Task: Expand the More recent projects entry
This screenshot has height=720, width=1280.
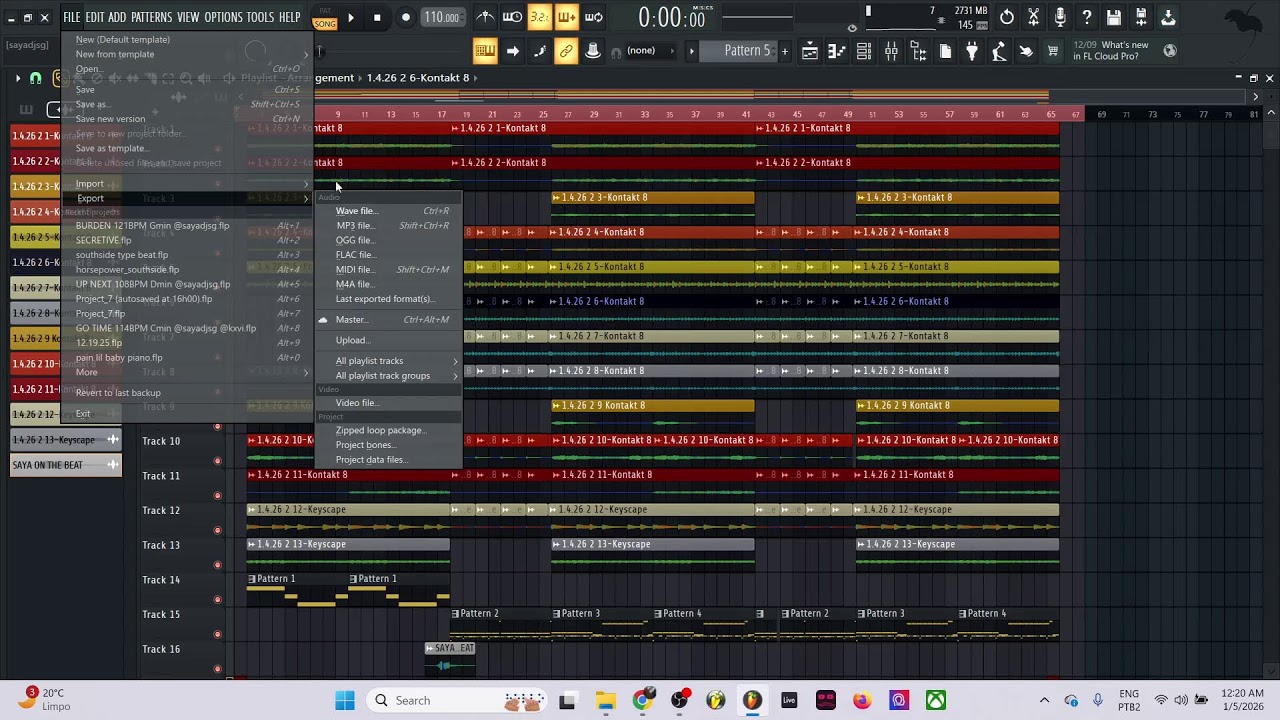Action: pyautogui.click(x=188, y=372)
